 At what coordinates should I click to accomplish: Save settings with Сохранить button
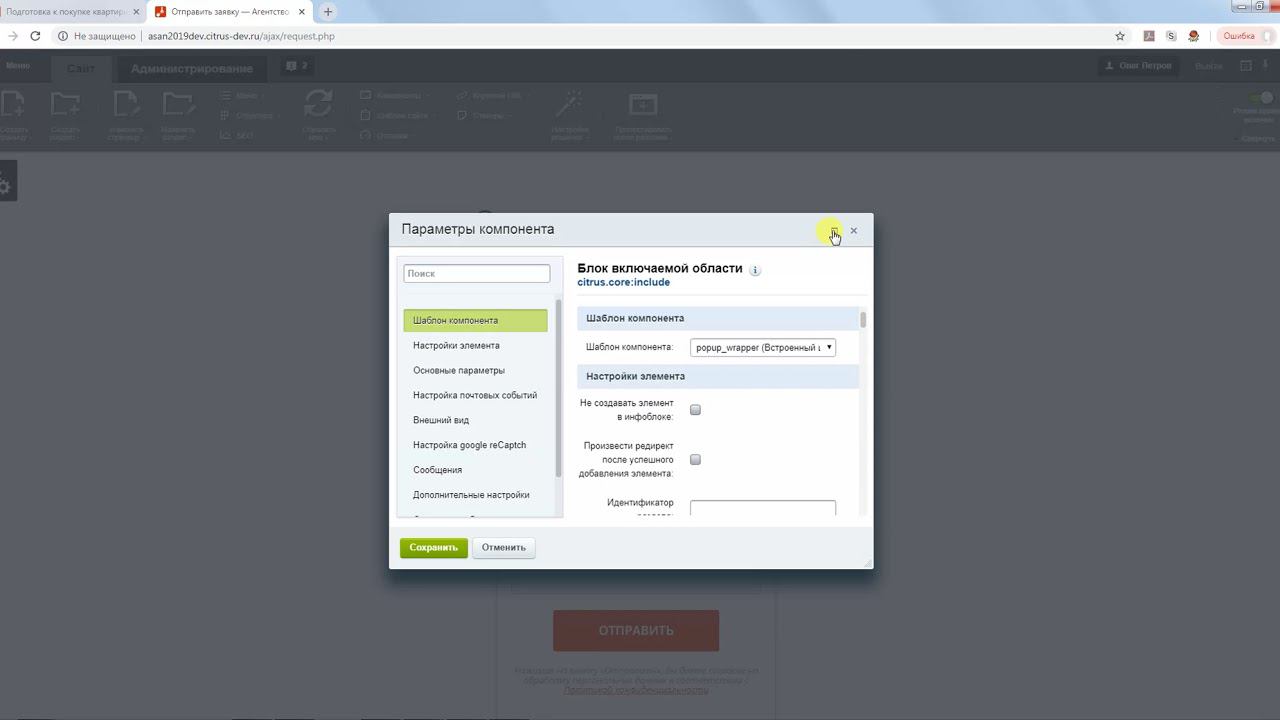tap(434, 548)
